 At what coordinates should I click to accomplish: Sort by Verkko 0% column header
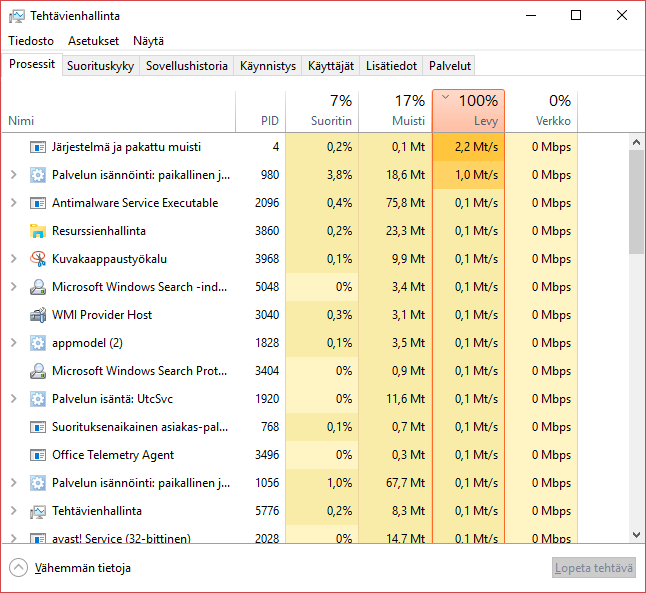[541, 111]
